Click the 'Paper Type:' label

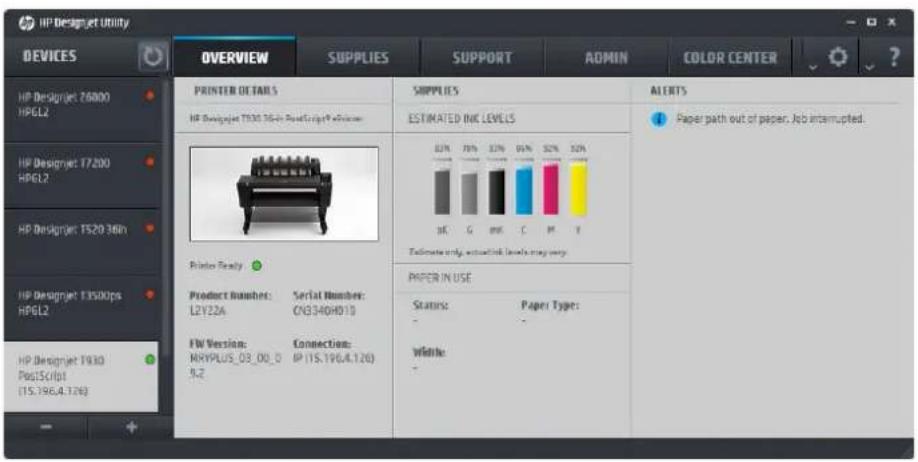pyautogui.click(x=550, y=306)
